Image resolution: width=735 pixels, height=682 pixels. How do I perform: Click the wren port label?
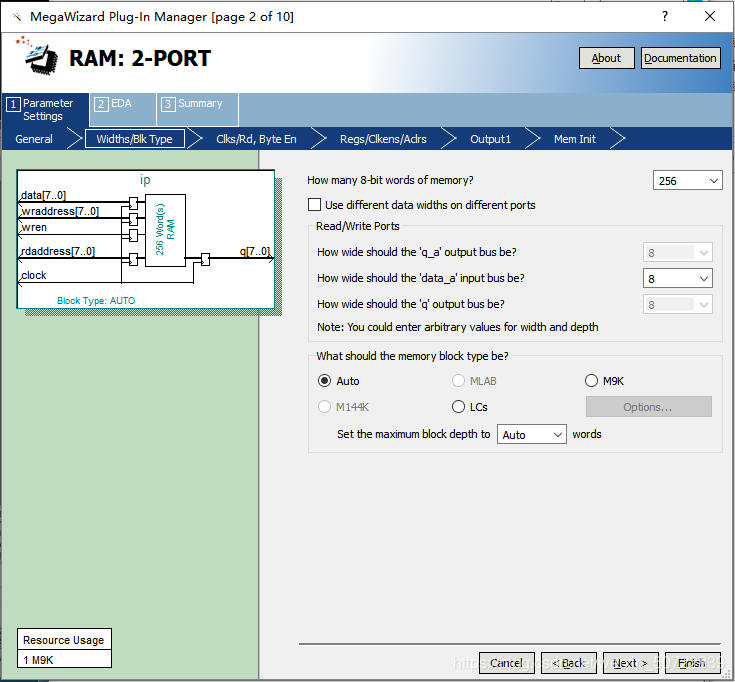coord(34,227)
